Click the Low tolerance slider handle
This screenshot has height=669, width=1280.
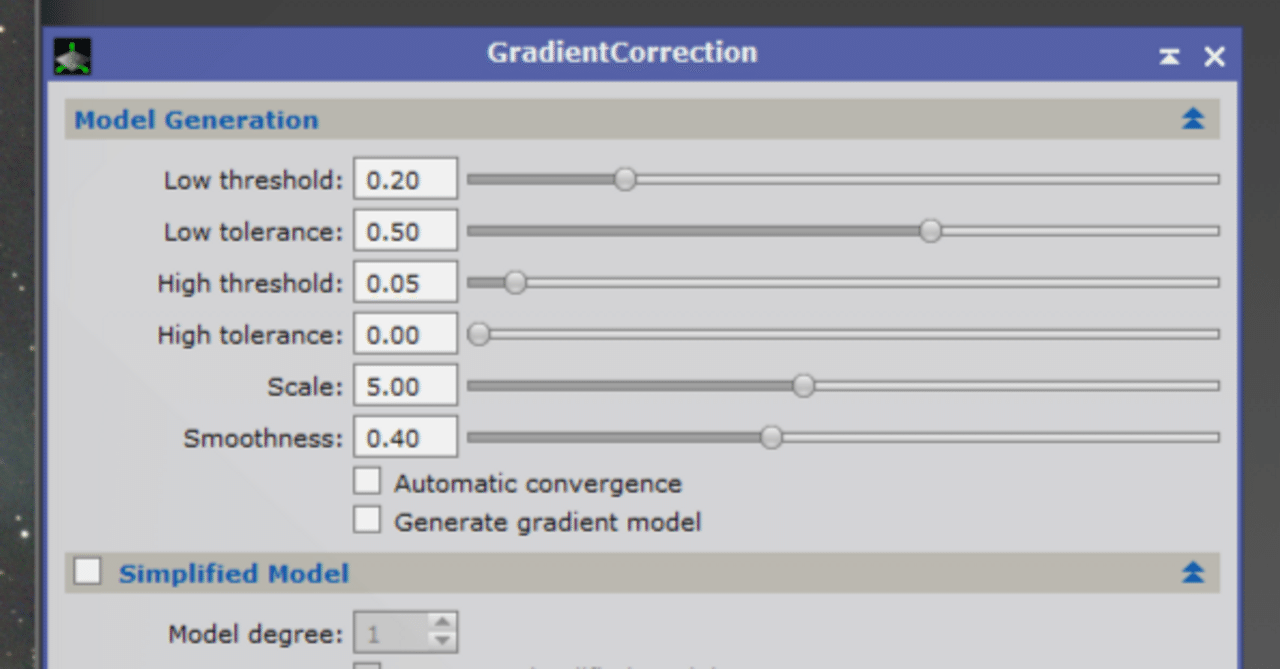(930, 231)
